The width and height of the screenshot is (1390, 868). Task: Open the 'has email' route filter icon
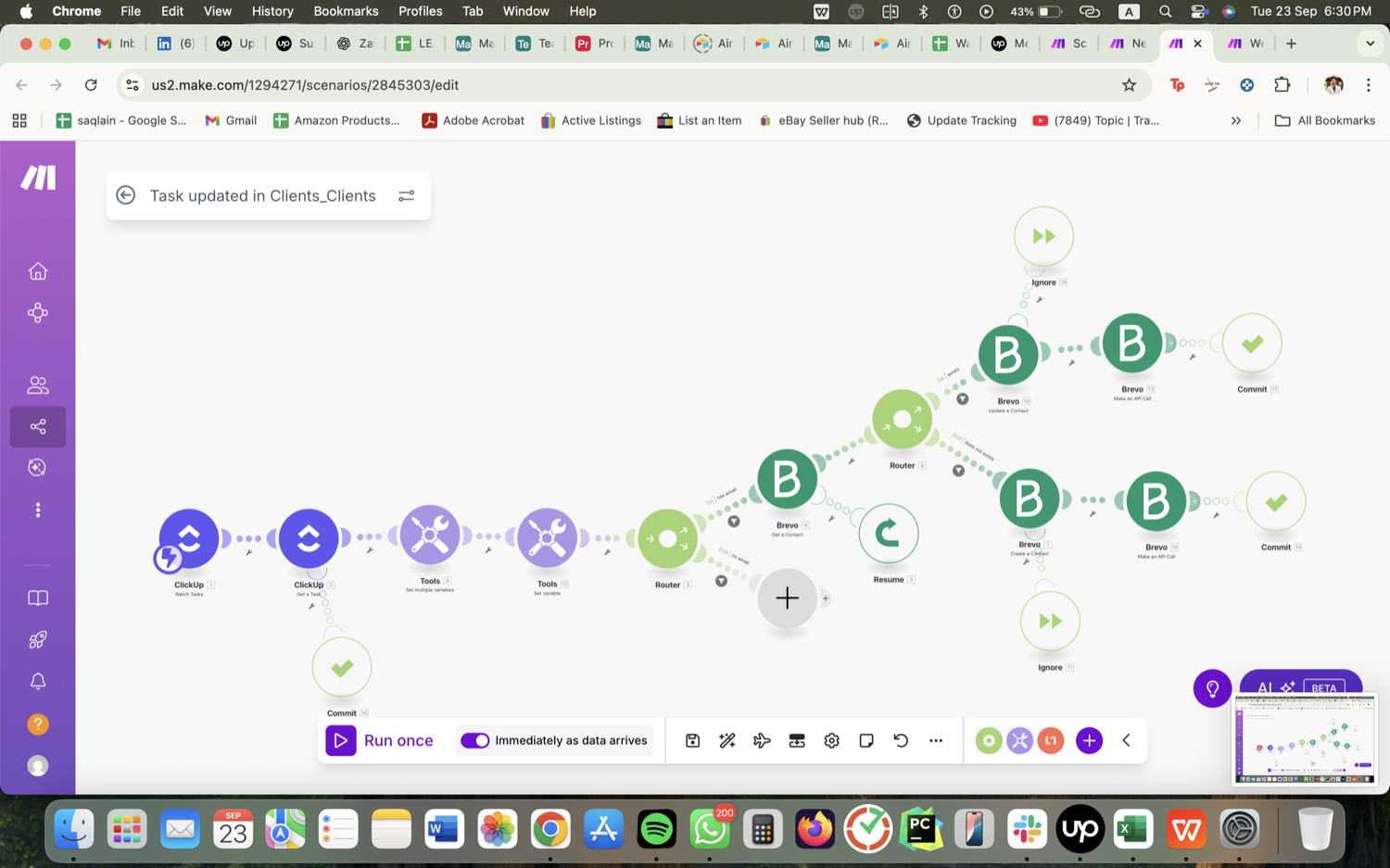pyautogui.click(x=734, y=522)
